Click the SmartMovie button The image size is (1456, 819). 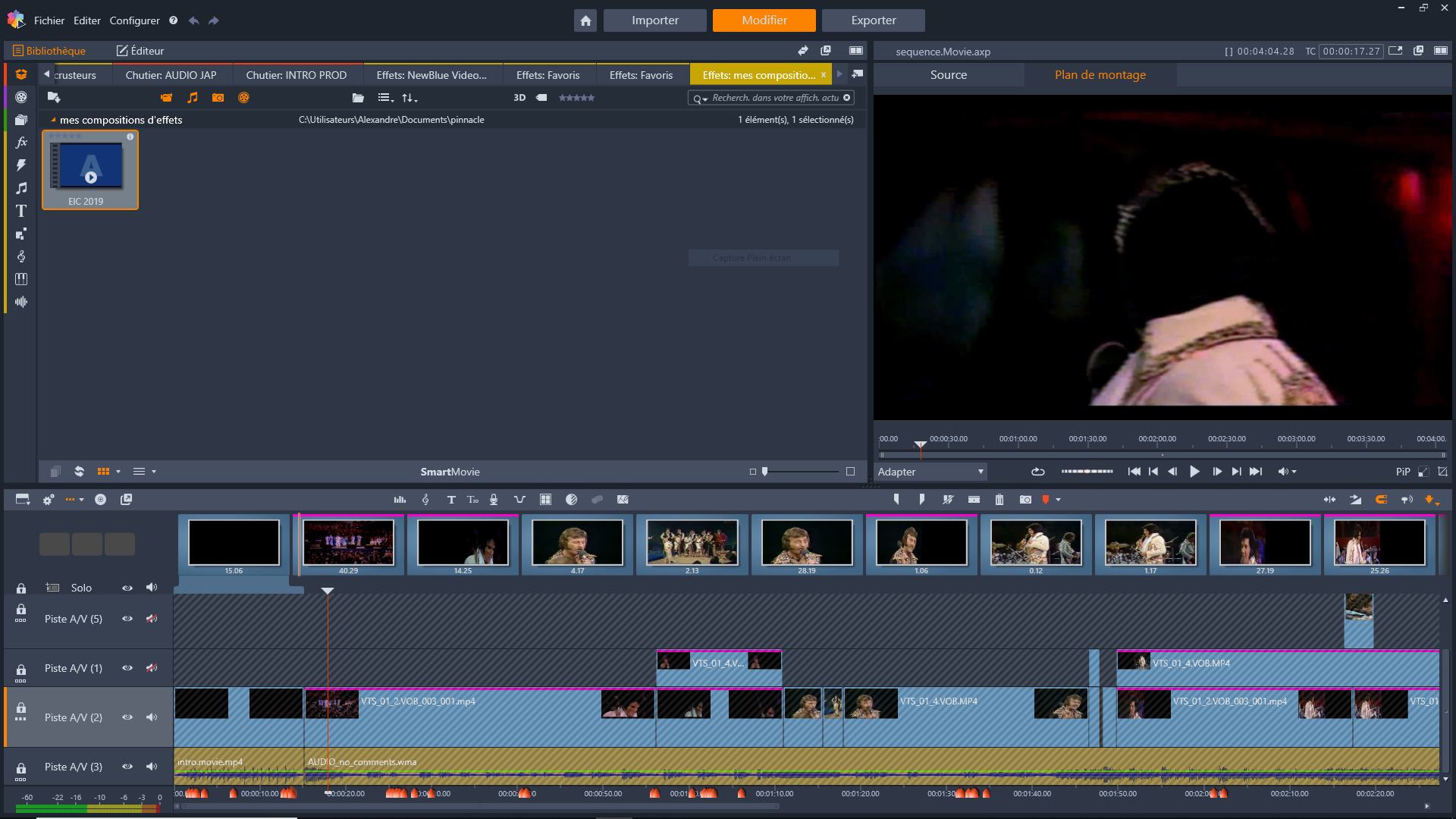pos(450,472)
